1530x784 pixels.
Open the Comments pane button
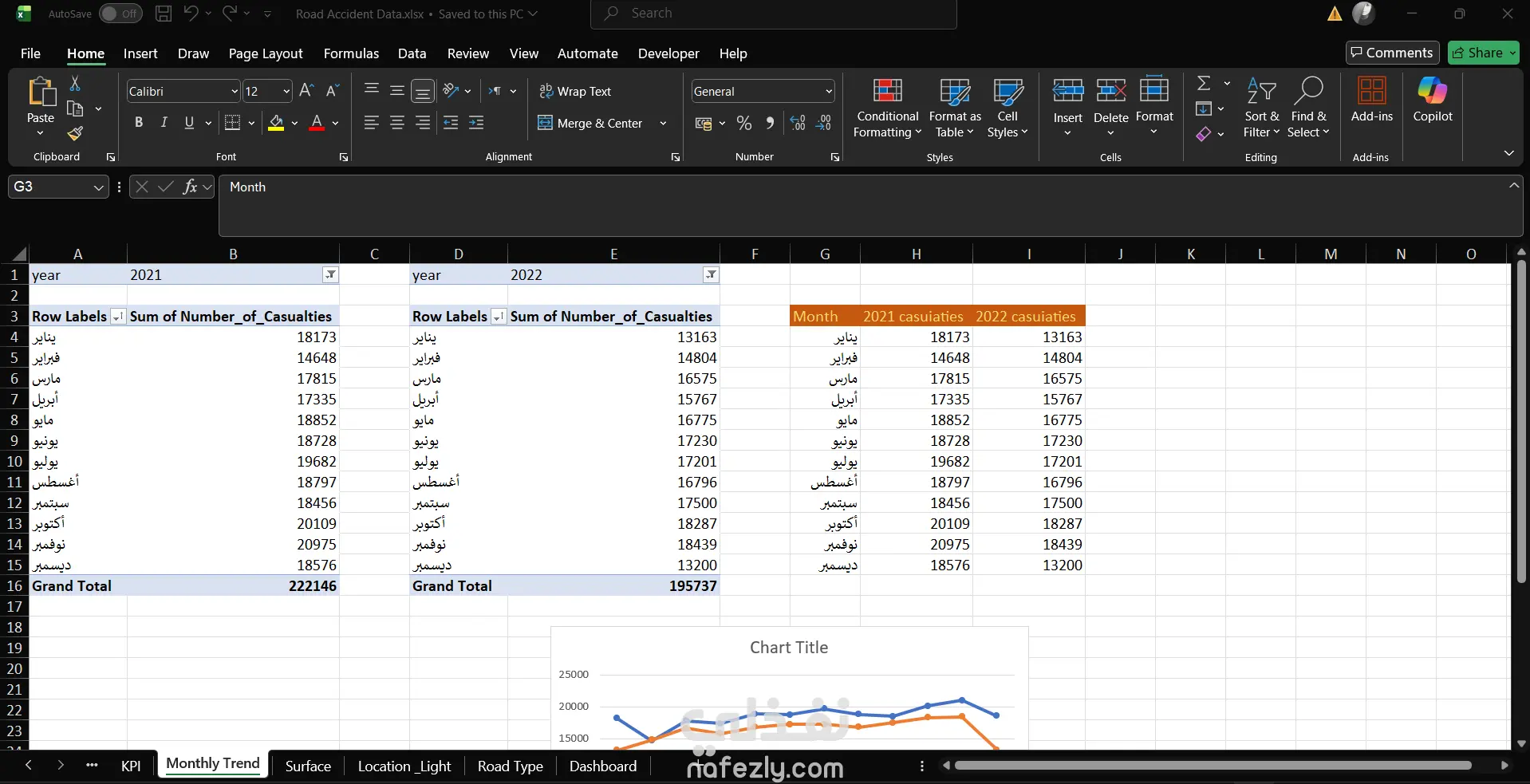click(1392, 53)
